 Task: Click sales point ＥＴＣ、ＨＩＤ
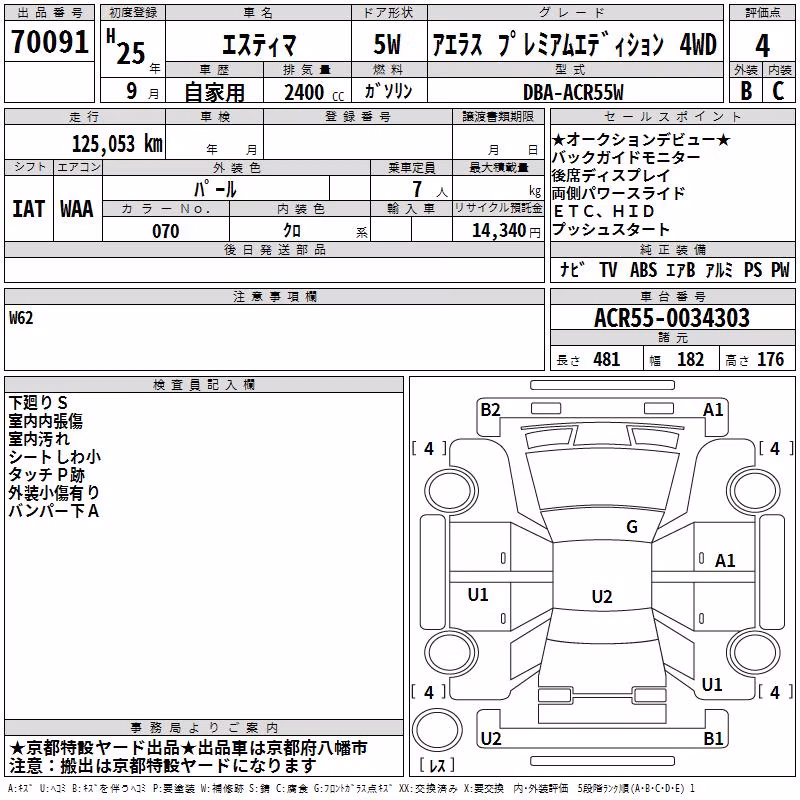604,211
